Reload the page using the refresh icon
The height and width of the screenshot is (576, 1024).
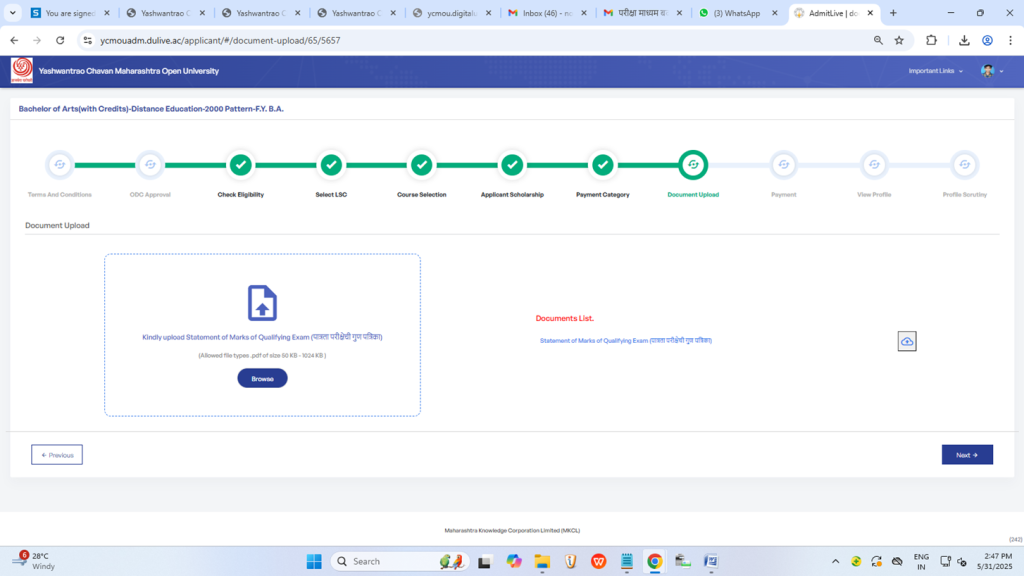[x=60, y=40]
